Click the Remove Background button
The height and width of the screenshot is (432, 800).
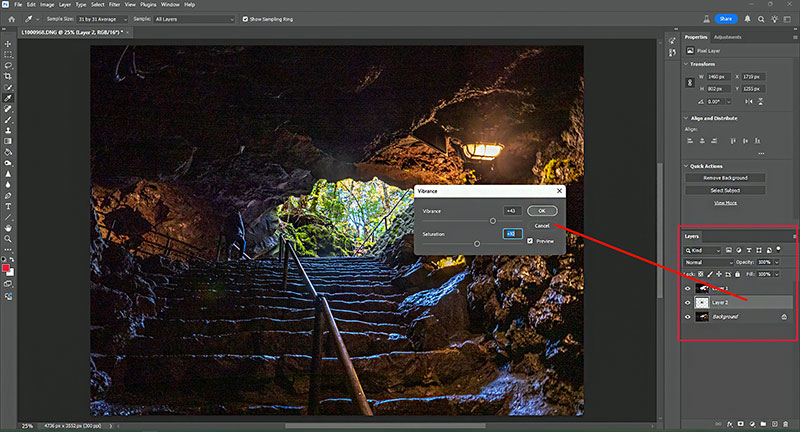724,178
